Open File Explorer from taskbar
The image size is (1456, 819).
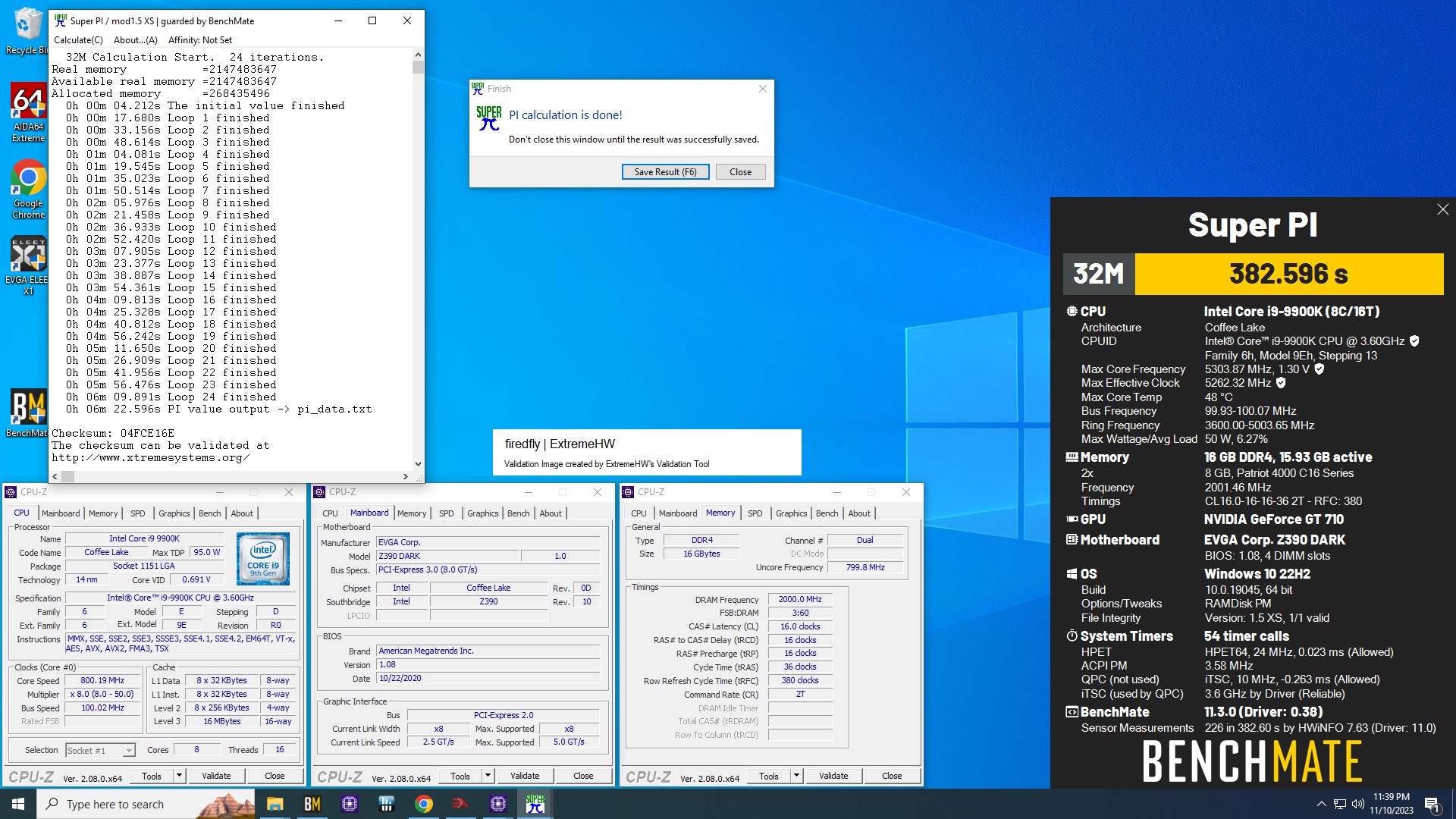pyautogui.click(x=275, y=804)
